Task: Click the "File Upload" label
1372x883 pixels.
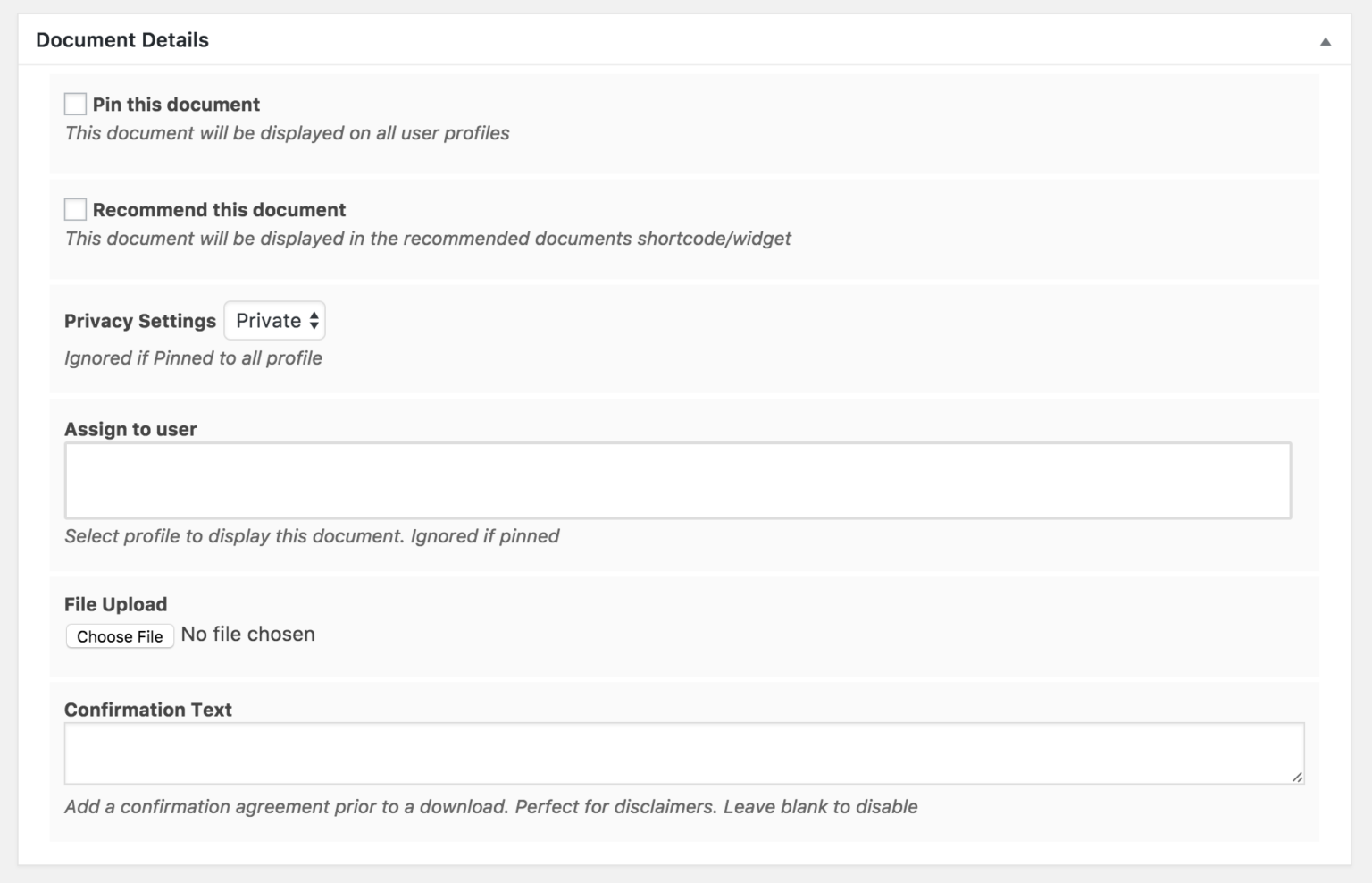Action: pyautogui.click(x=115, y=604)
